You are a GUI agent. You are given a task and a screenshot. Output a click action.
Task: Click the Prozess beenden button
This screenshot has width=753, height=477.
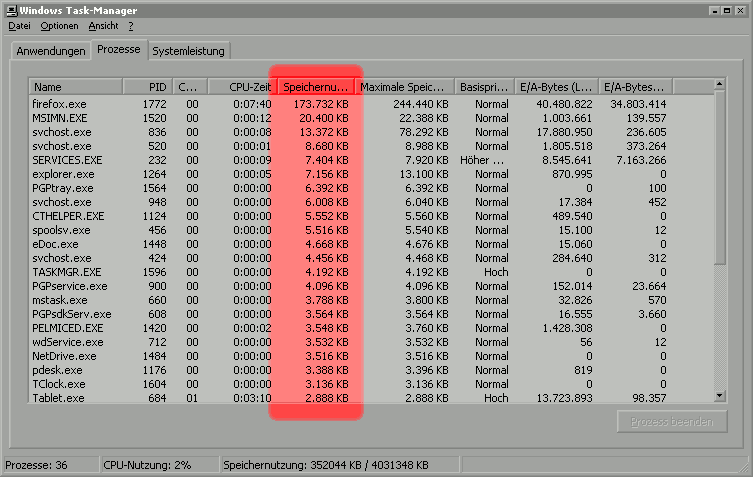[671, 421]
